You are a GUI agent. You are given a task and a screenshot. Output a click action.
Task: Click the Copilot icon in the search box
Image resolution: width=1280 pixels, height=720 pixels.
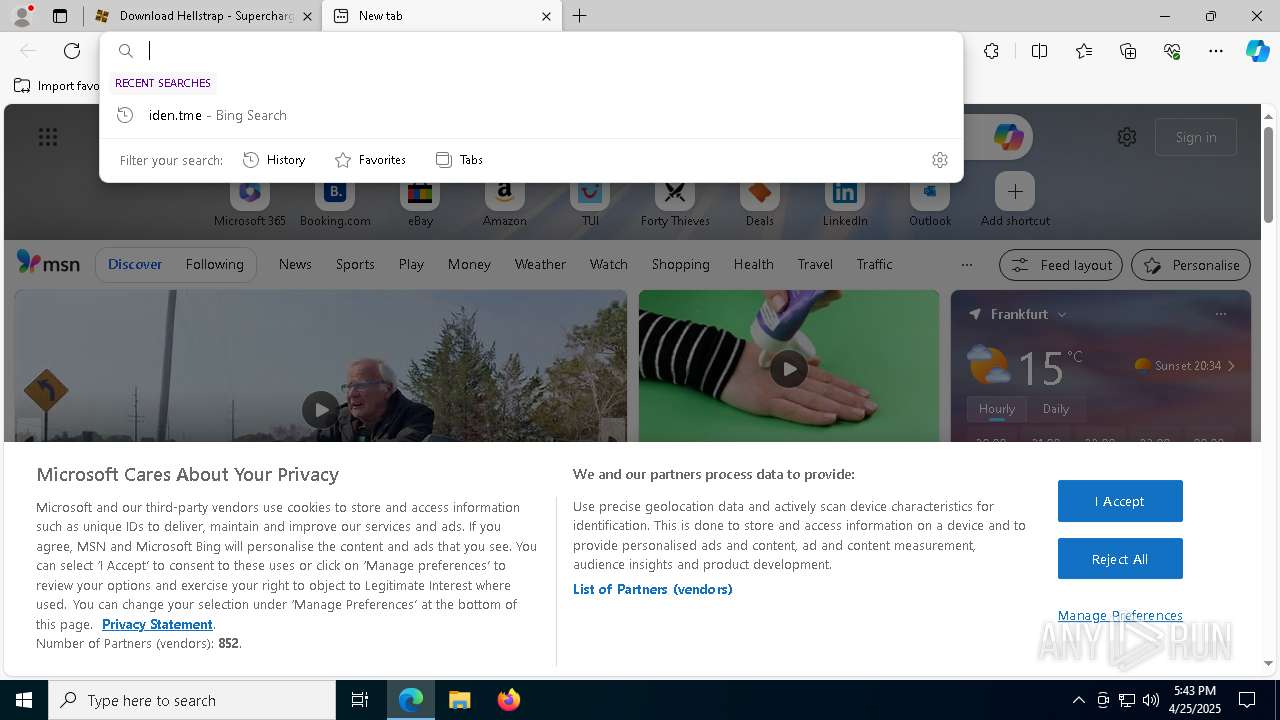[1008, 137]
